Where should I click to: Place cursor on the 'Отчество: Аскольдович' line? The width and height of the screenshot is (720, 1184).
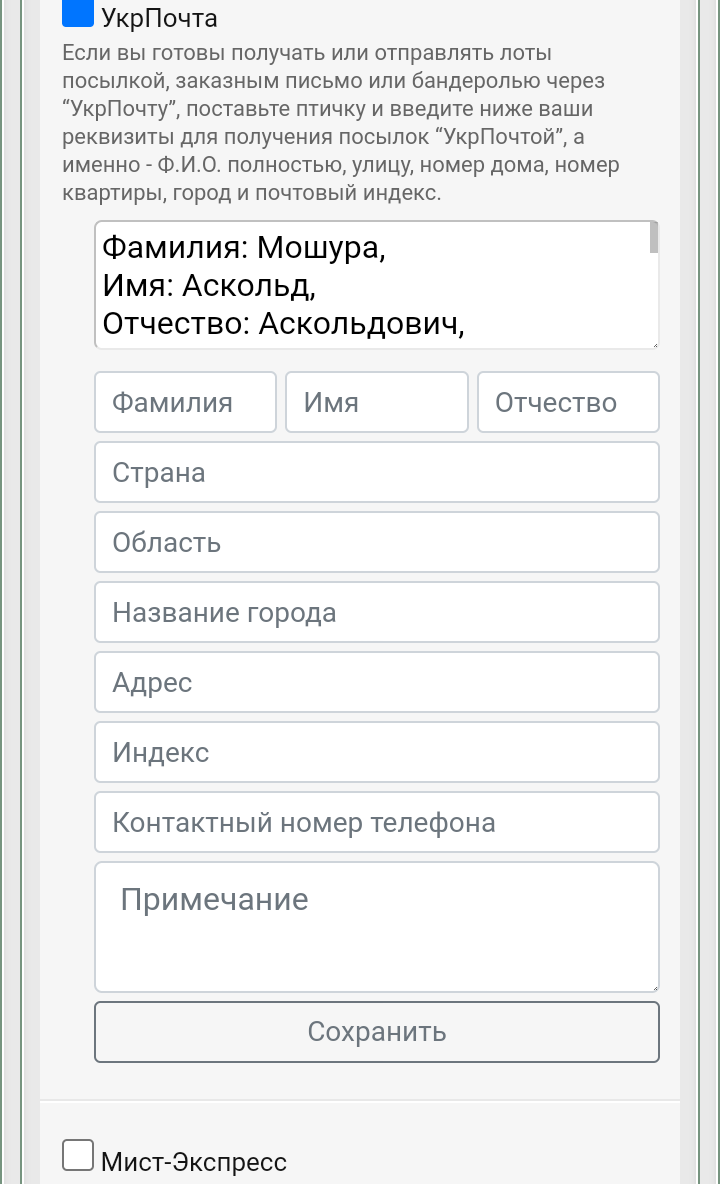[x=283, y=324]
